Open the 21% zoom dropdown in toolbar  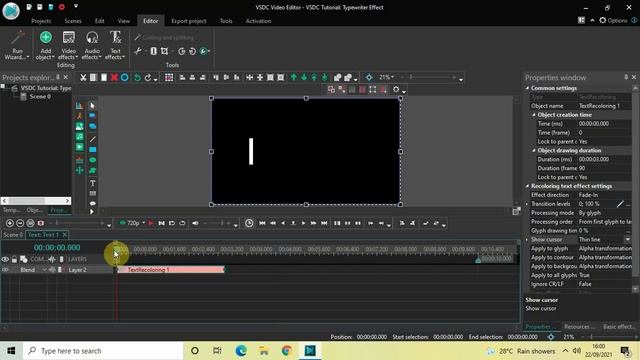tap(392, 77)
